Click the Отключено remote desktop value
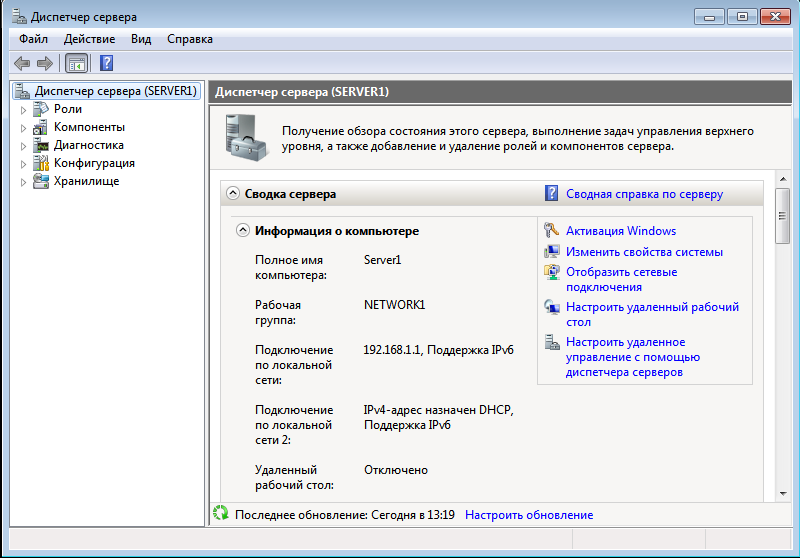The image size is (800, 558). point(396,470)
